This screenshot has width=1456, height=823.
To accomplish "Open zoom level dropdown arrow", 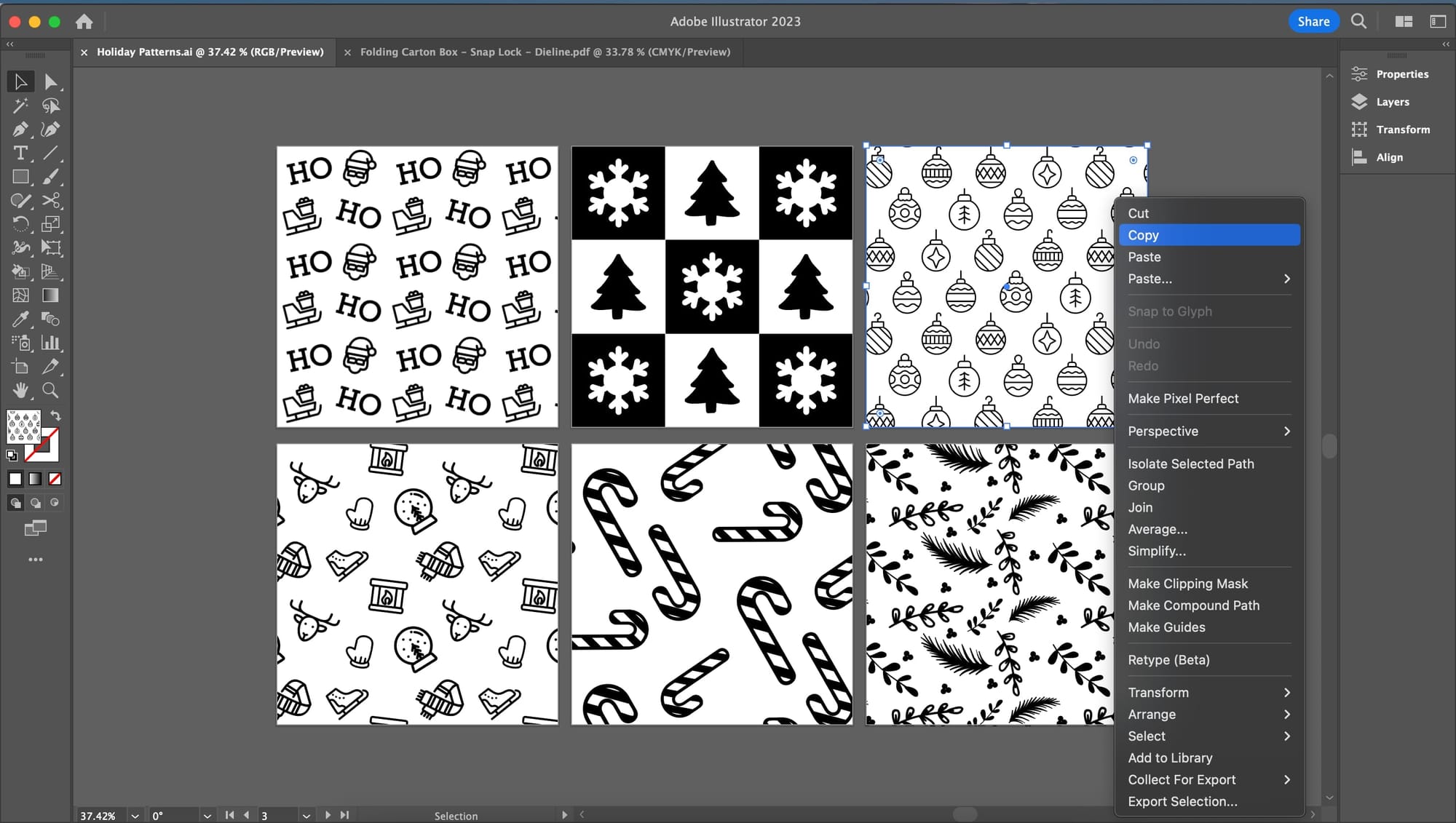I will point(135,816).
